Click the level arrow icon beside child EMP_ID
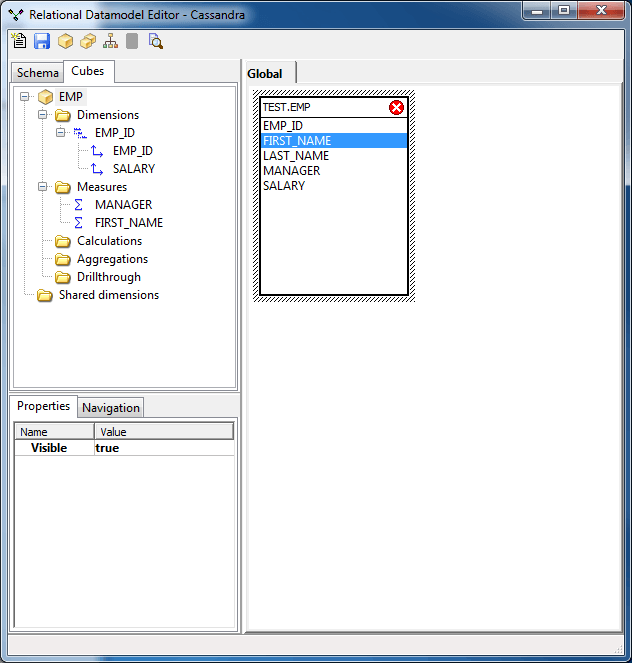The image size is (632, 663). coord(97,151)
